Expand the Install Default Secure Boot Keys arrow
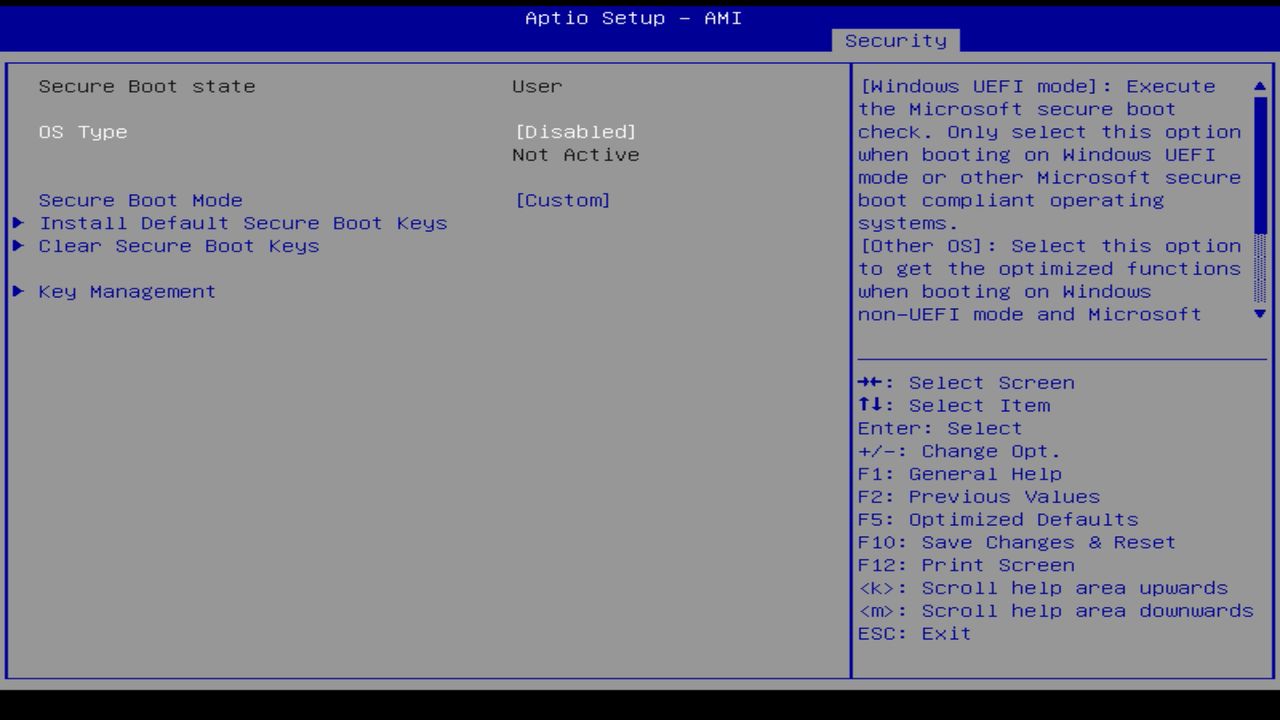 tap(18, 223)
